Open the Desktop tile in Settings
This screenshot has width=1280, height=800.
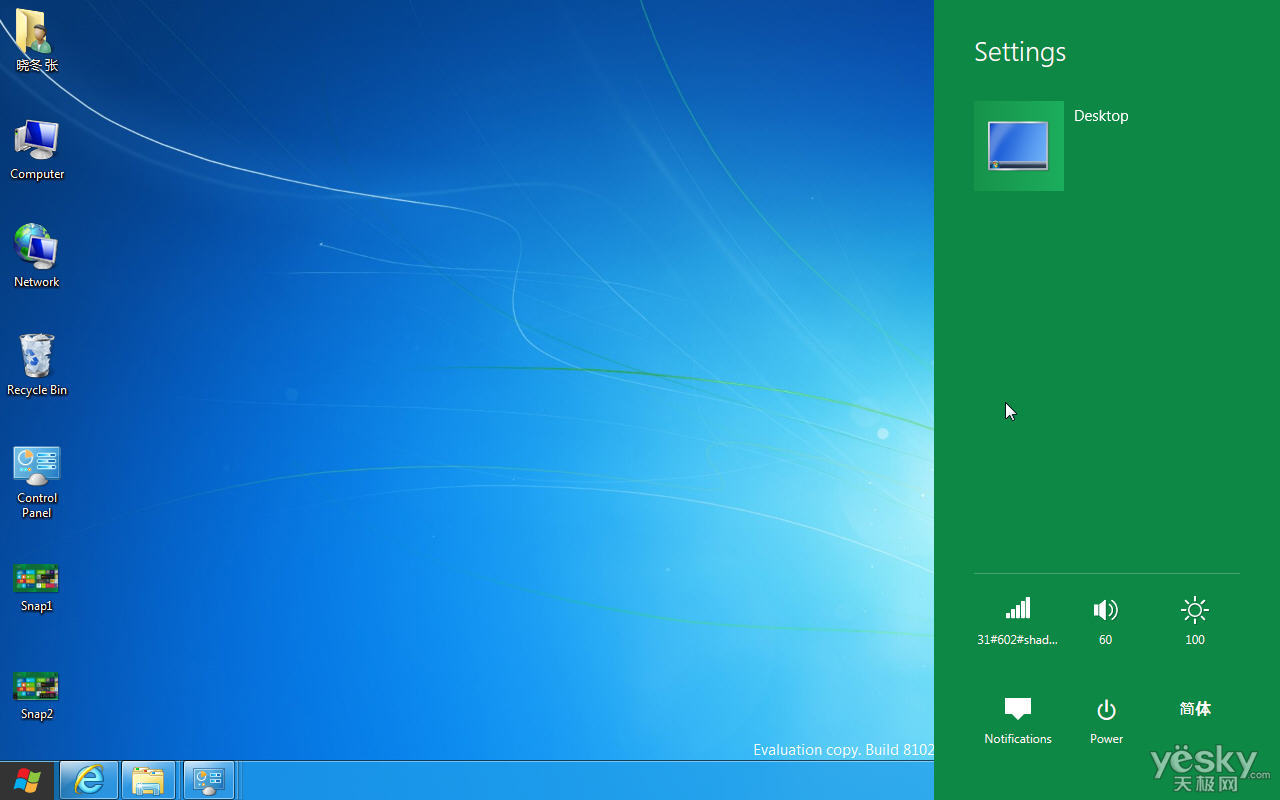tap(1018, 145)
